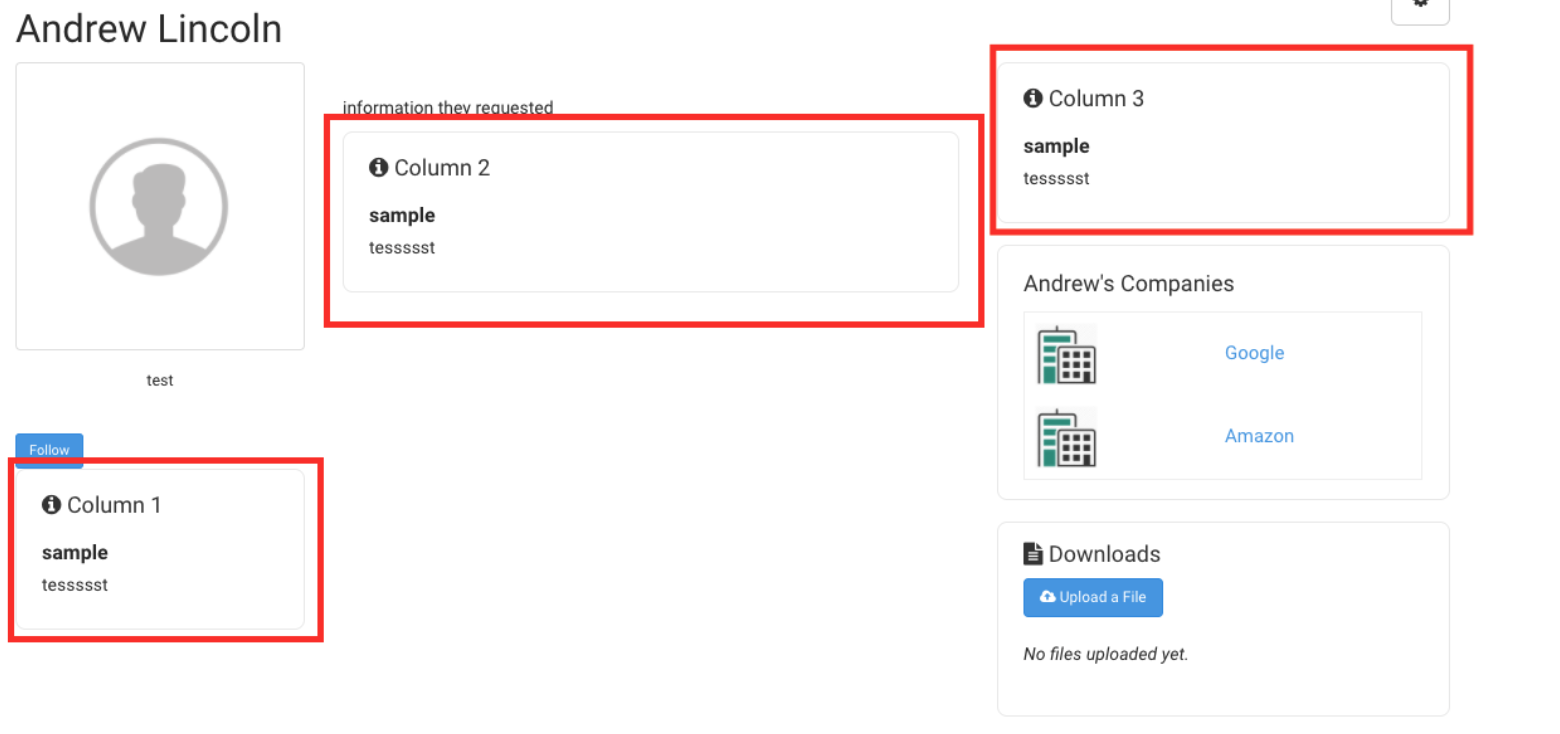Click the "information they requested" text
The image size is (1560, 734).
[x=448, y=107]
